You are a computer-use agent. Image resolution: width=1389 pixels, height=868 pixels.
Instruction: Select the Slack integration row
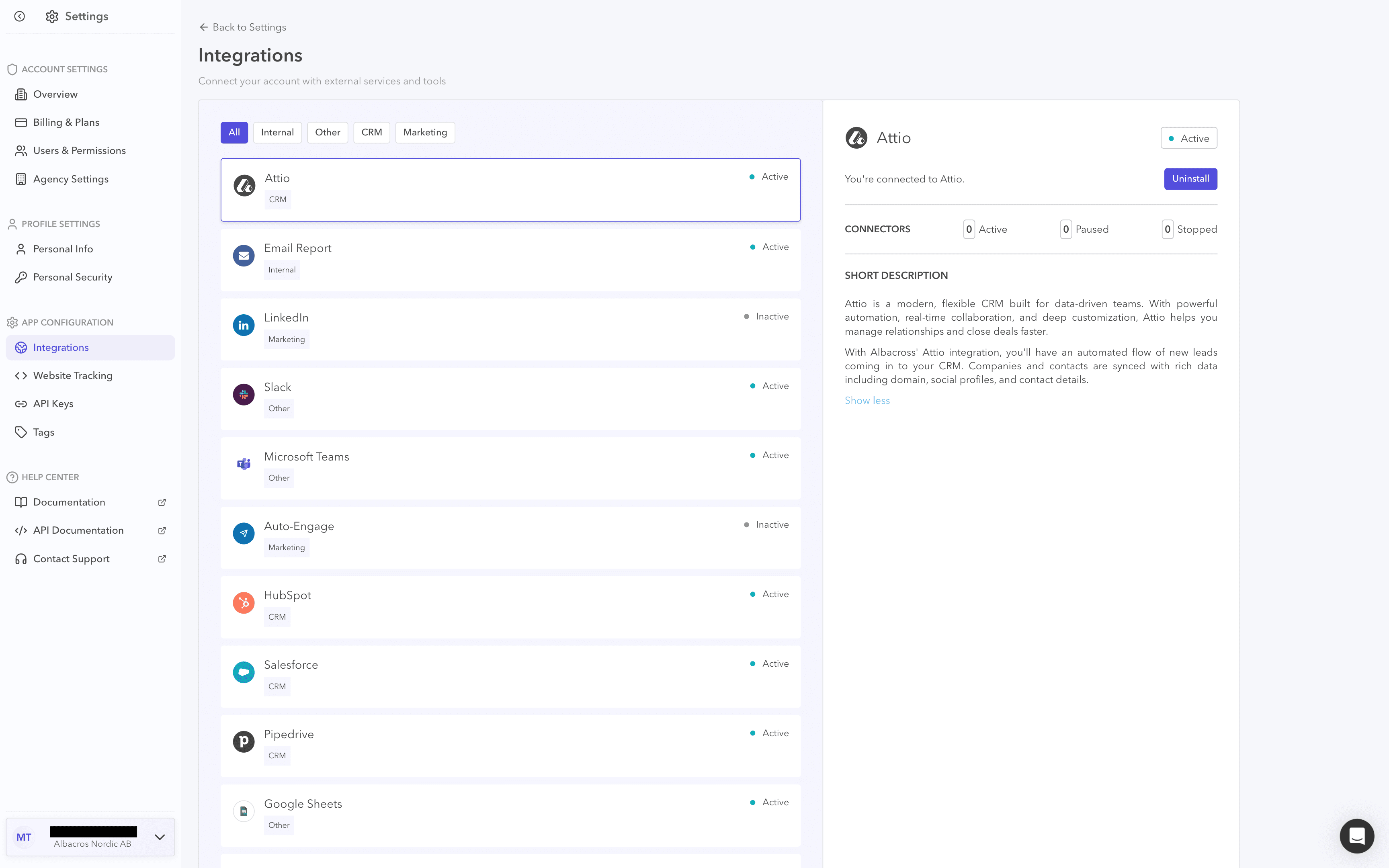coord(511,399)
